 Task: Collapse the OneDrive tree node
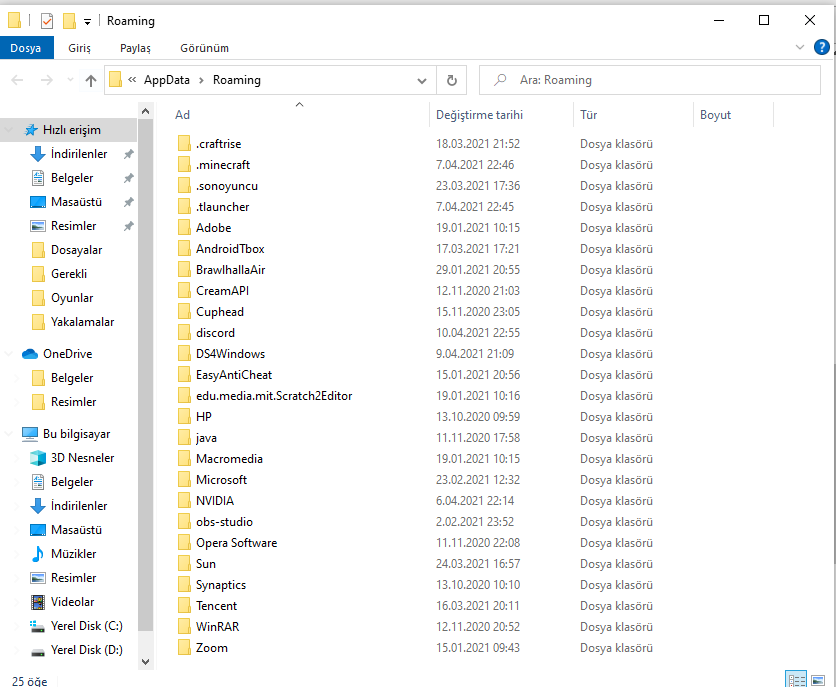click(9, 354)
